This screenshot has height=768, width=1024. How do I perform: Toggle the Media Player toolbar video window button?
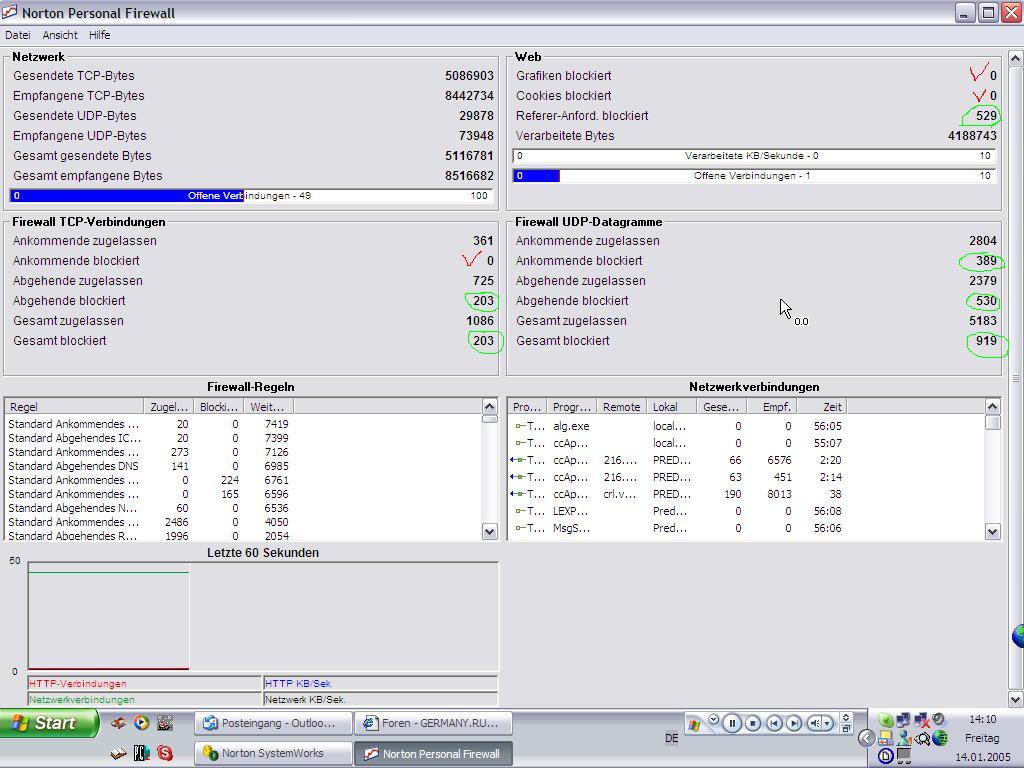tap(846, 717)
